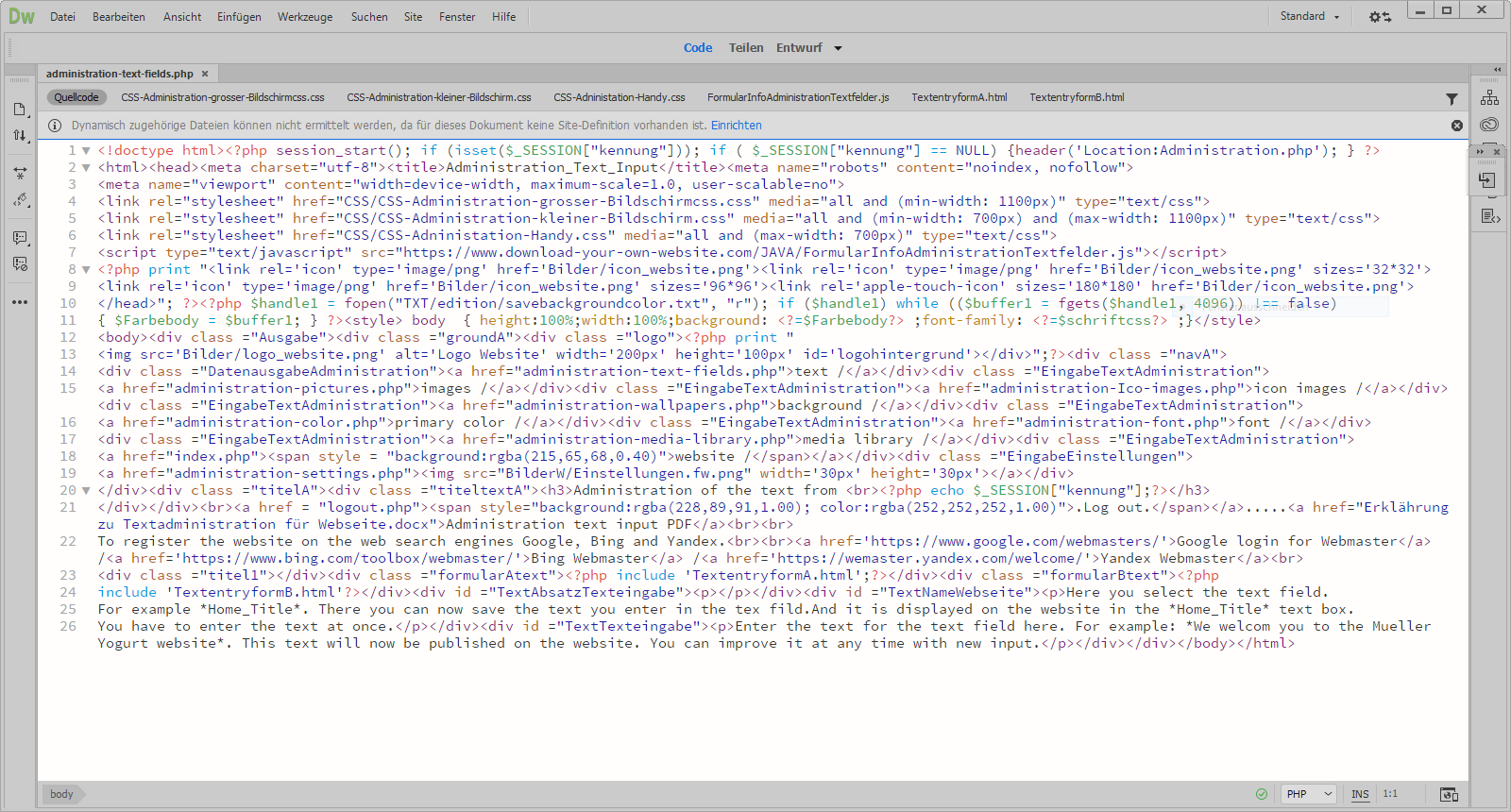1511x812 pixels.
Task: Collapse the right panel dock double-arrow
Action: pos(1497,70)
